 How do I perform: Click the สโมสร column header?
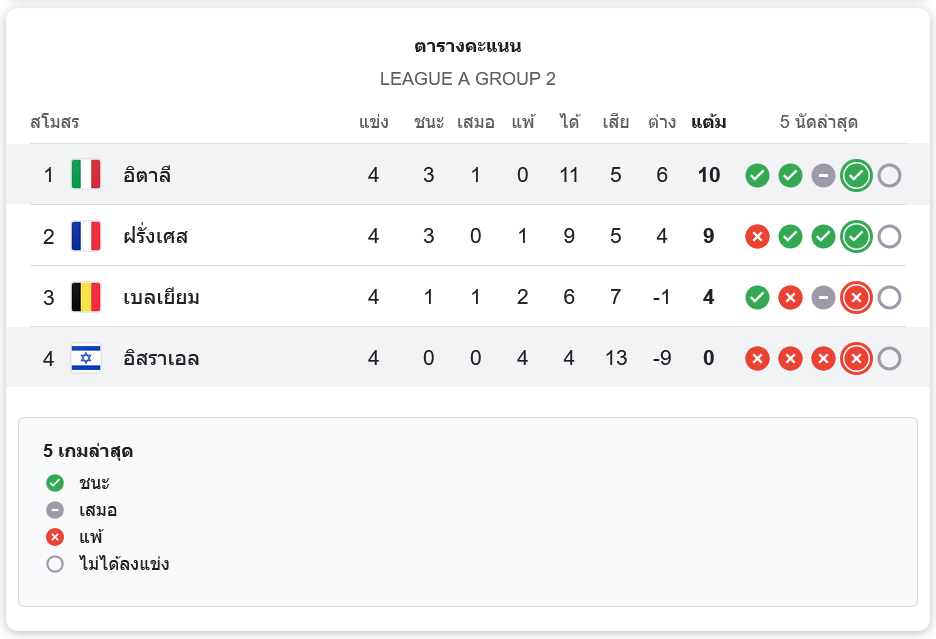click(x=55, y=123)
